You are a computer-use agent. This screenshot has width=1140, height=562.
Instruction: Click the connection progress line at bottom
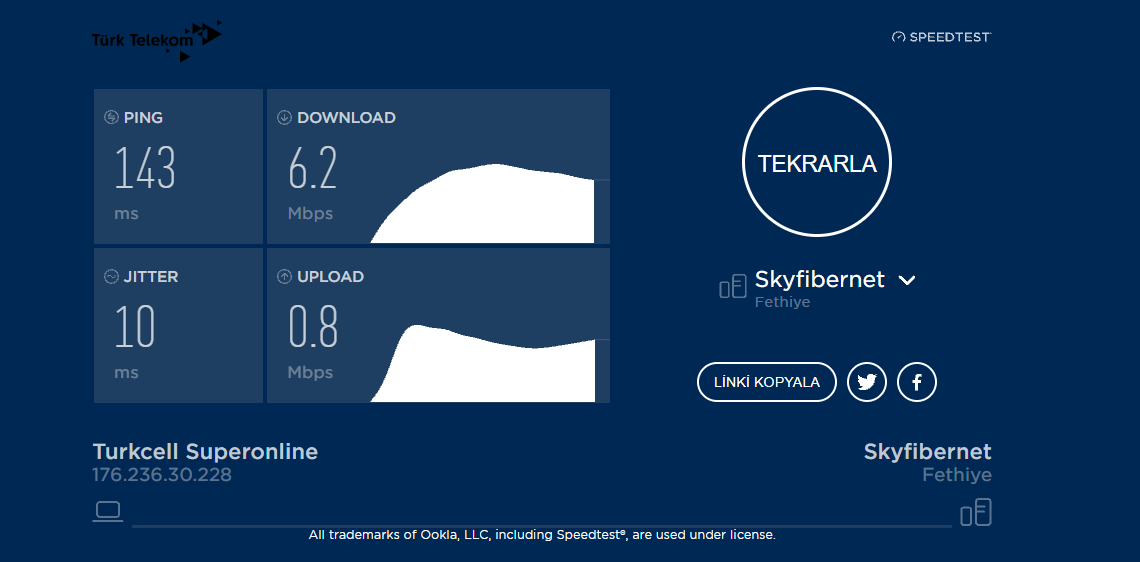click(x=542, y=525)
